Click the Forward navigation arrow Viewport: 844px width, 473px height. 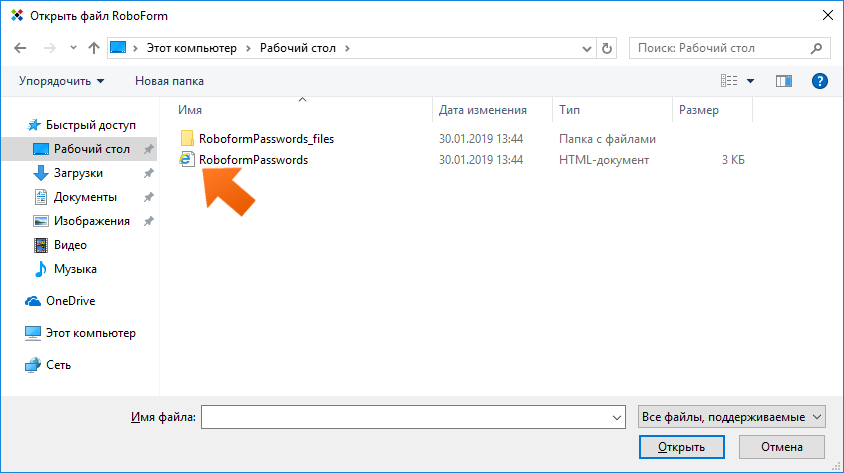point(50,48)
